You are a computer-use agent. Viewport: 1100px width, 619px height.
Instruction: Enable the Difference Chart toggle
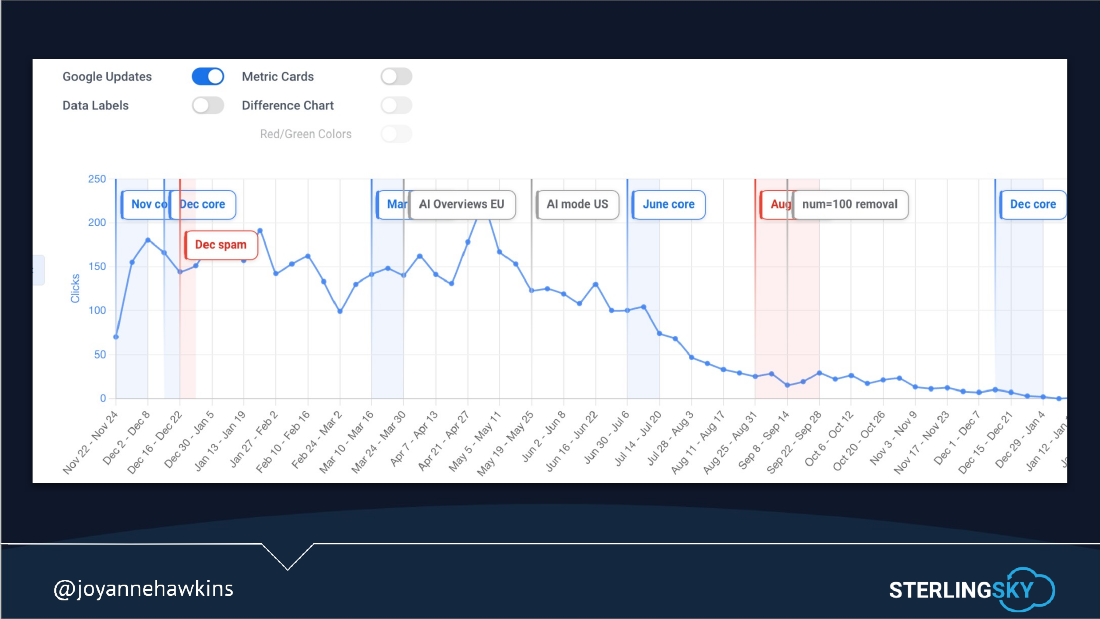396,105
